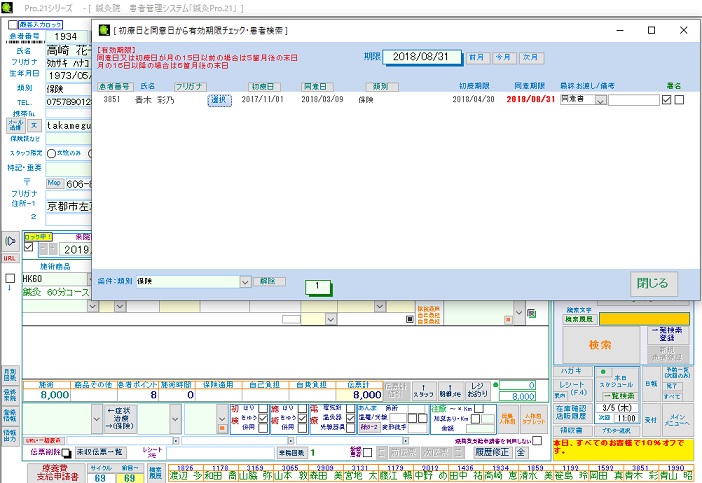Click the 検索履歴 button
702x483 pixels.
click(x=579, y=319)
